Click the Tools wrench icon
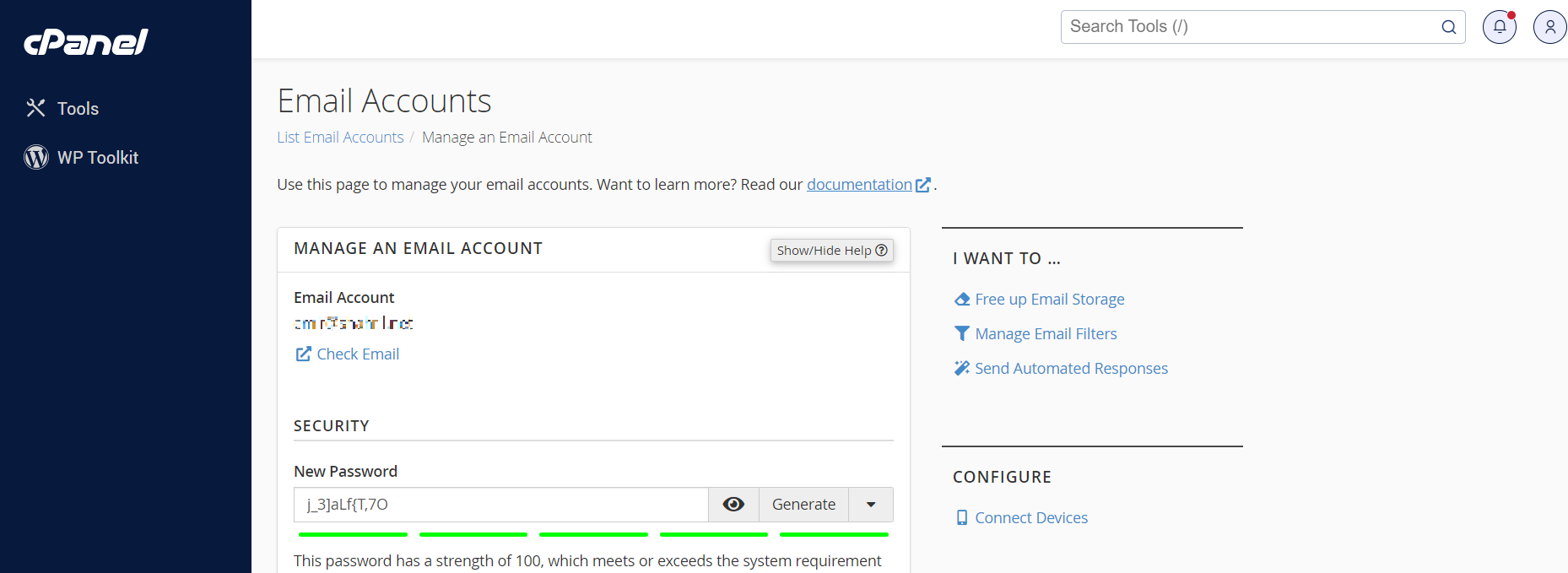 [35, 108]
